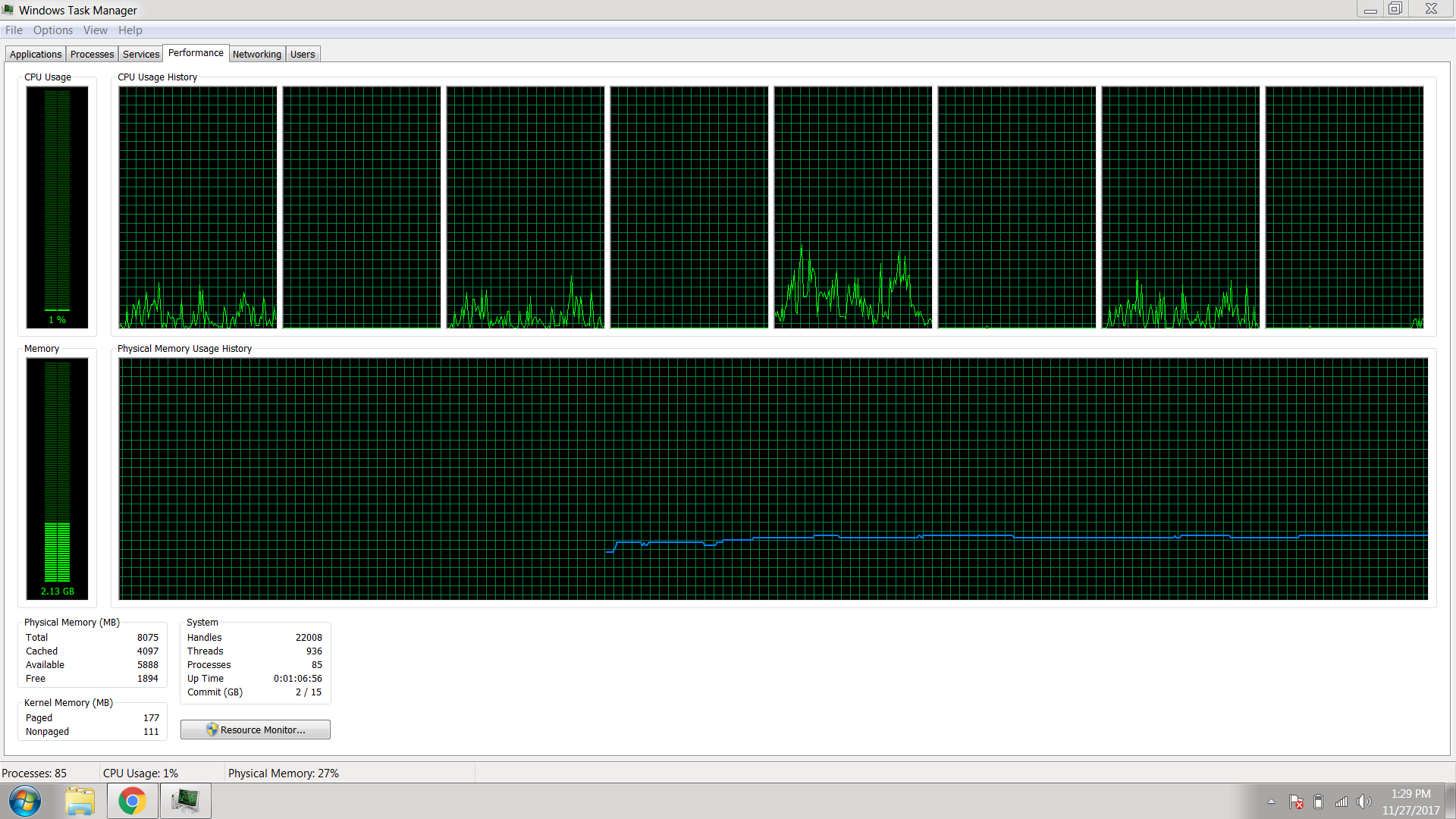1456x819 pixels.
Task: Click the volume speaker tray icon
Action: tap(1363, 802)
